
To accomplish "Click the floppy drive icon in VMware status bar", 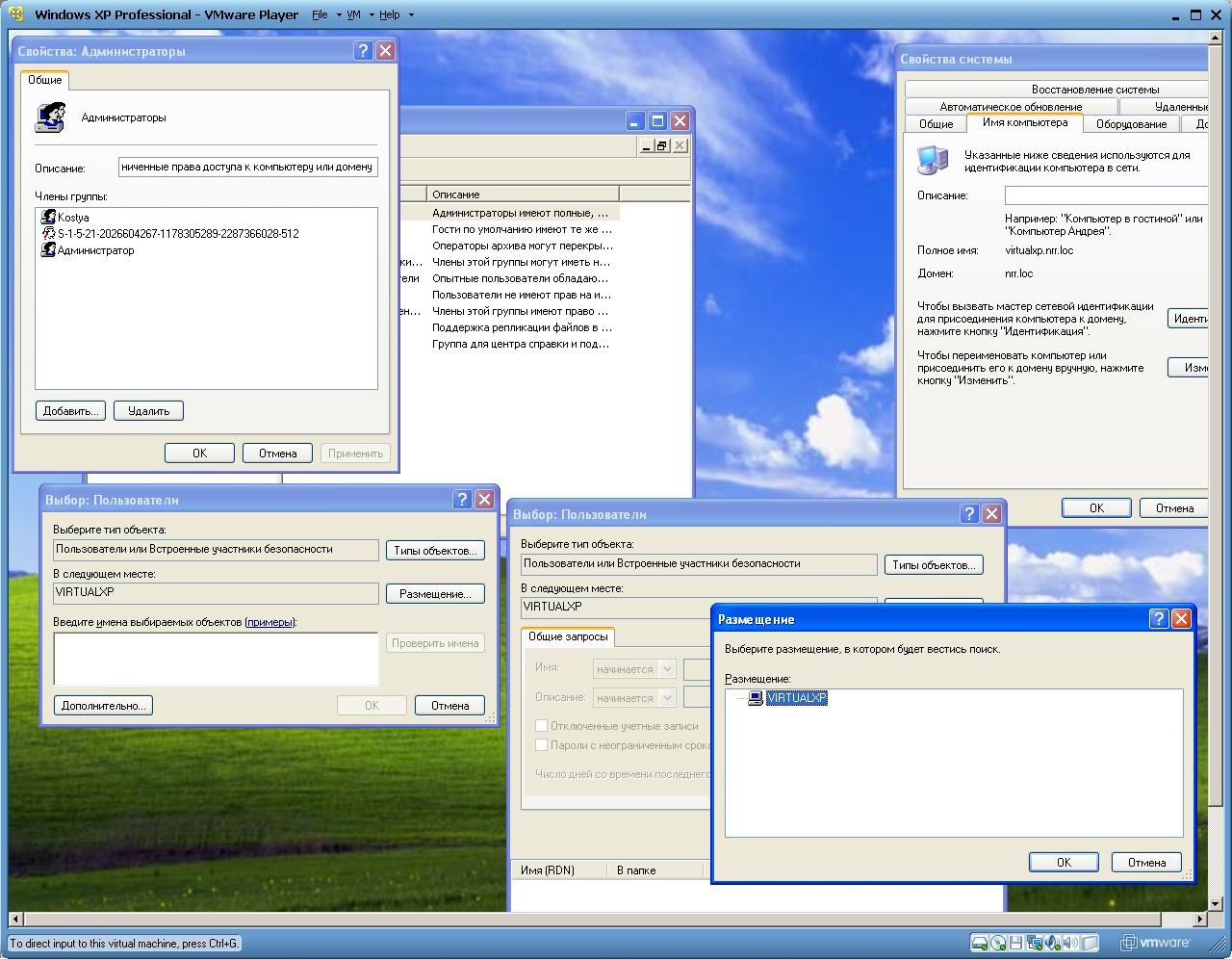I will click(1016, 943).
